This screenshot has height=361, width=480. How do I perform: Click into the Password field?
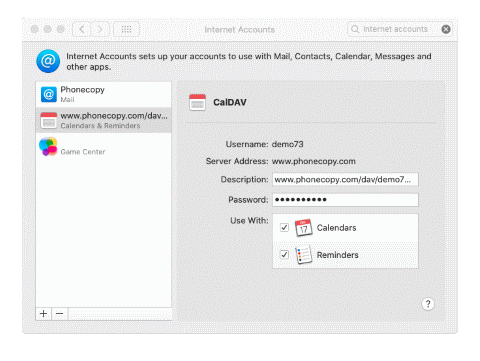coord(345,200)
